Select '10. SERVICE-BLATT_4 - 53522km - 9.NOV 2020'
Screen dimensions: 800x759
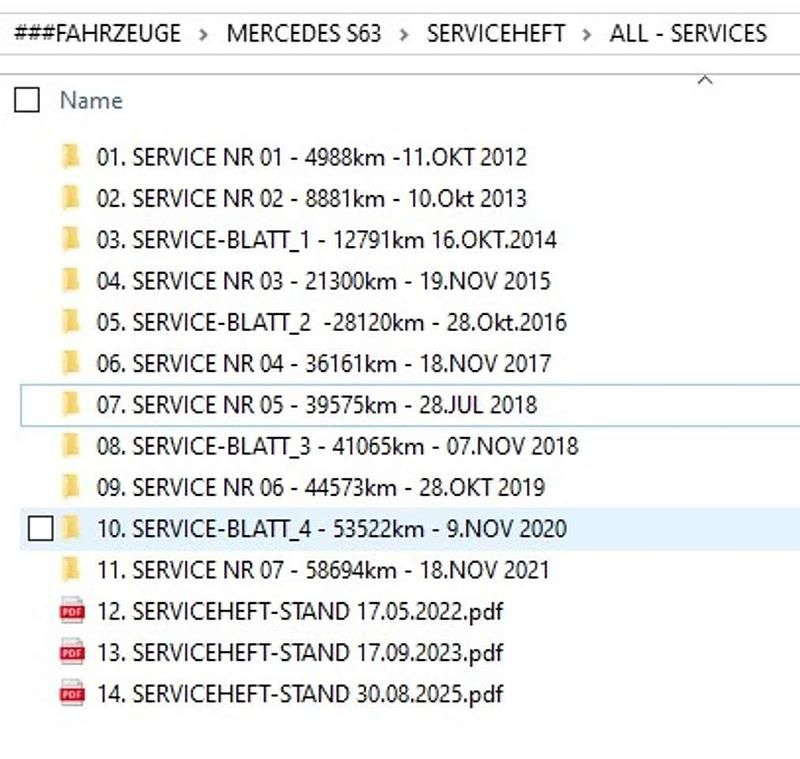point(332,528)
